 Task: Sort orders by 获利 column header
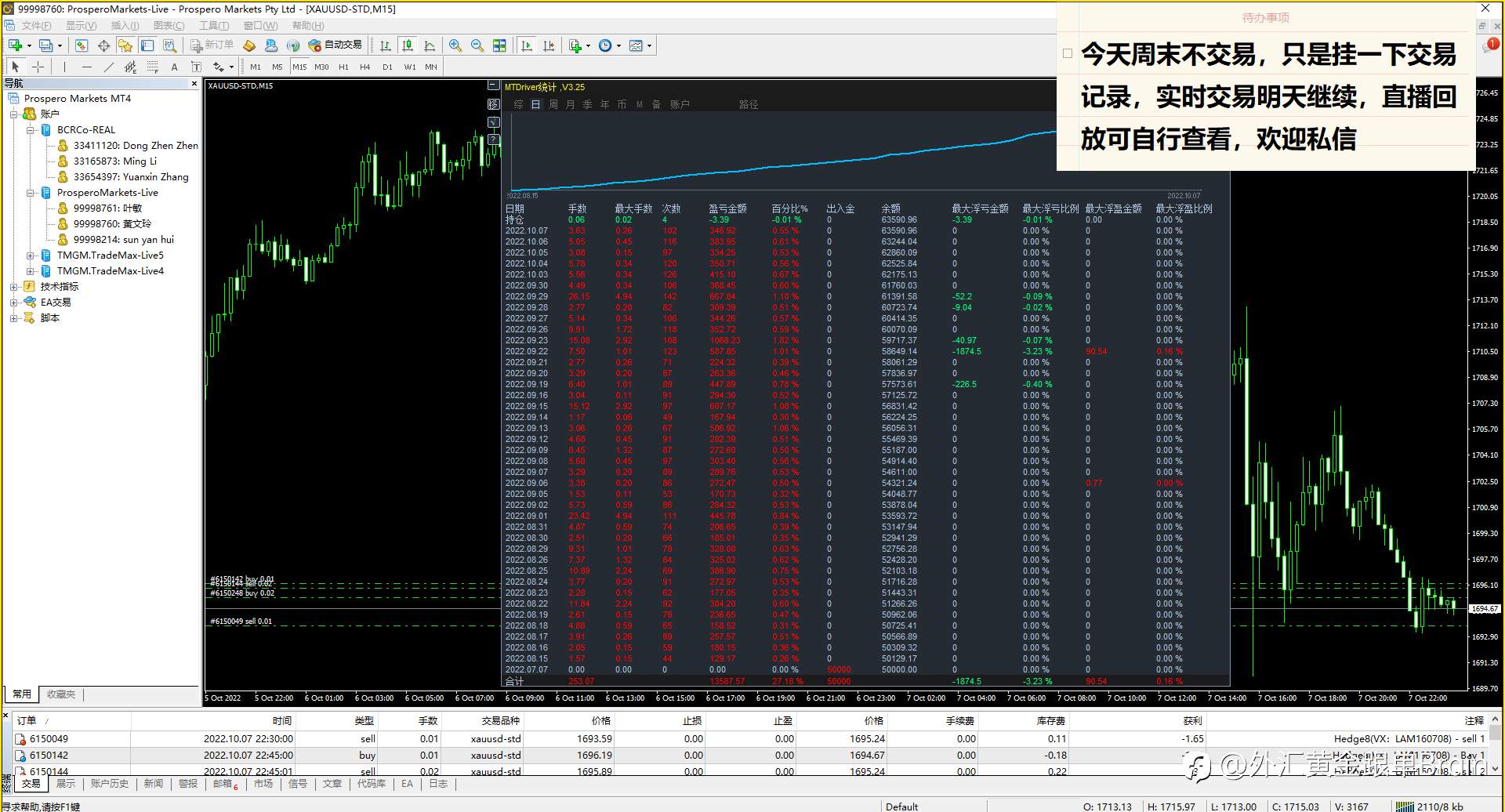coord(1192,720)
